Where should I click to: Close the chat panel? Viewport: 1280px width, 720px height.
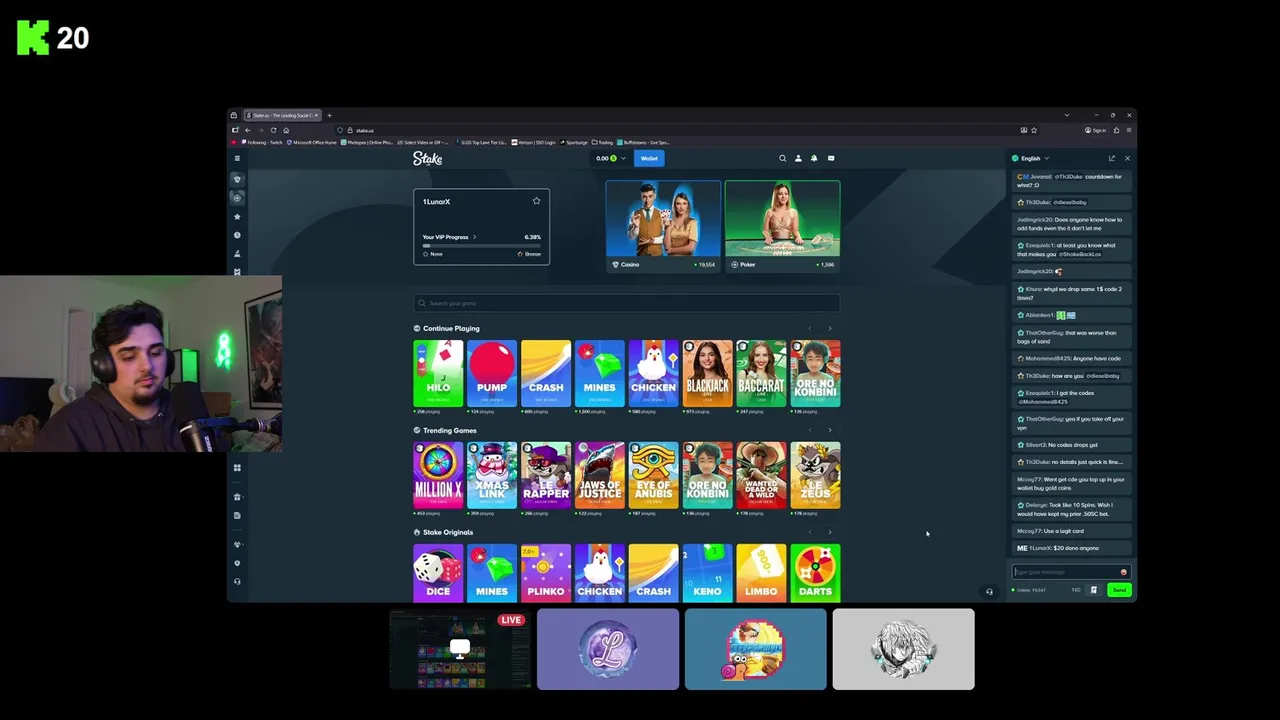pos(1127,158)
